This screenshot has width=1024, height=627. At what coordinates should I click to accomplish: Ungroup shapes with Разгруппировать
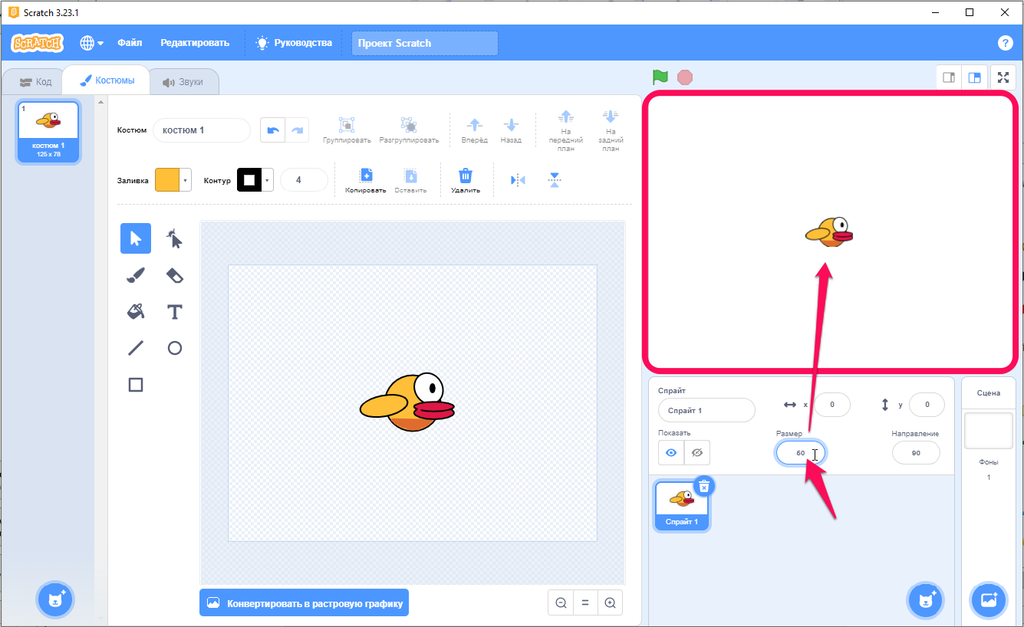(409, 130)
